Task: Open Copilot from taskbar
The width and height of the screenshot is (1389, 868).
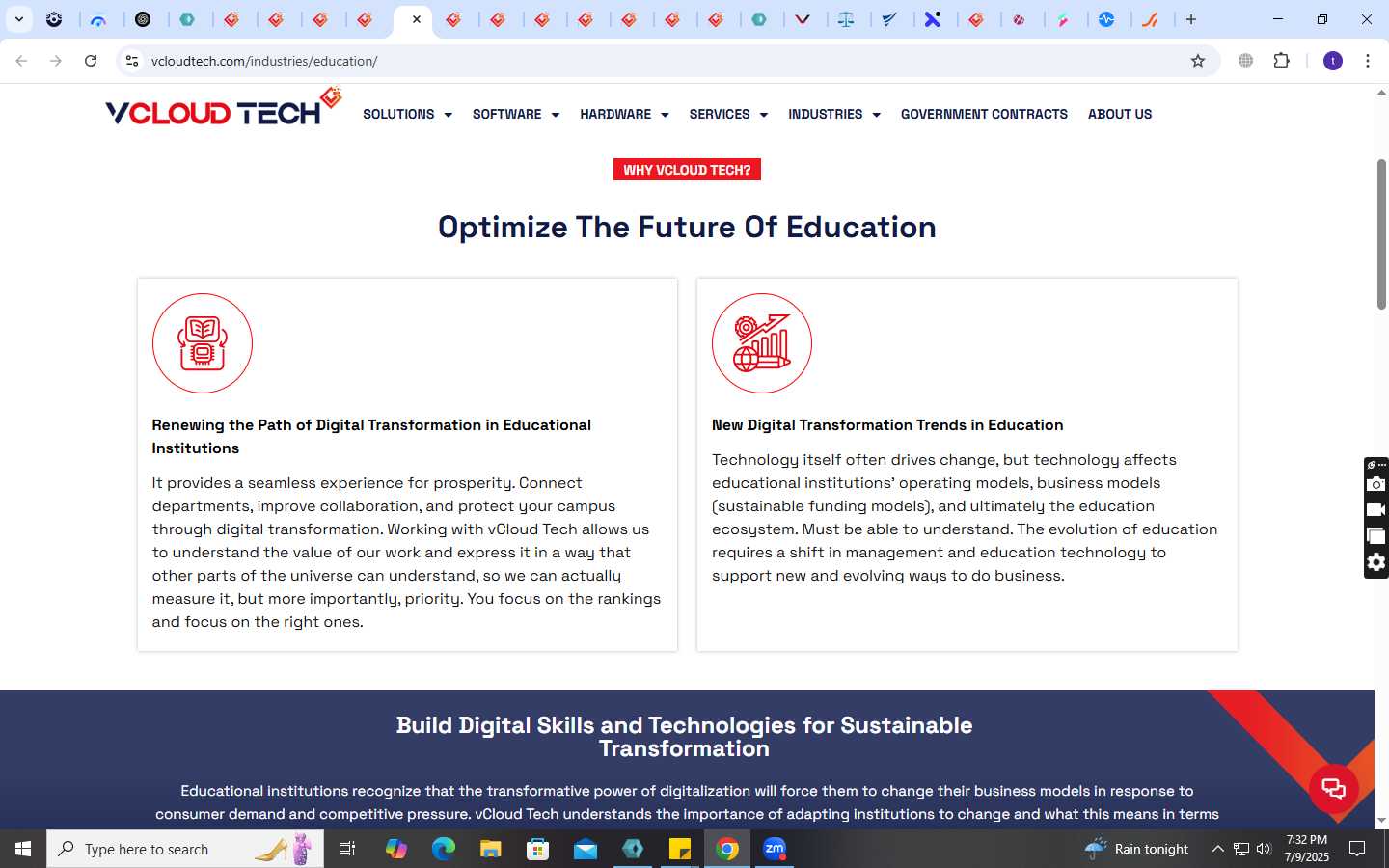Action: (x=395, y=849)
